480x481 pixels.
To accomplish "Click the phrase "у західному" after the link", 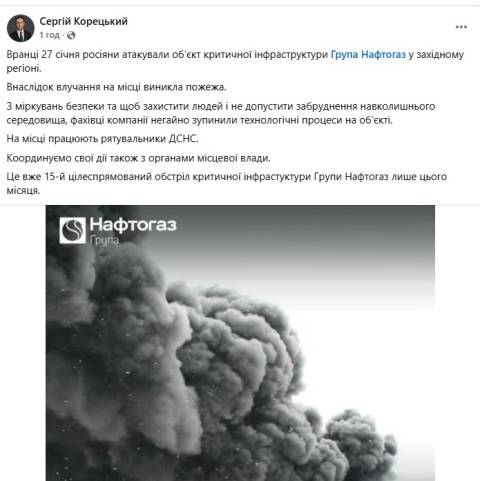I will point(436,54).
